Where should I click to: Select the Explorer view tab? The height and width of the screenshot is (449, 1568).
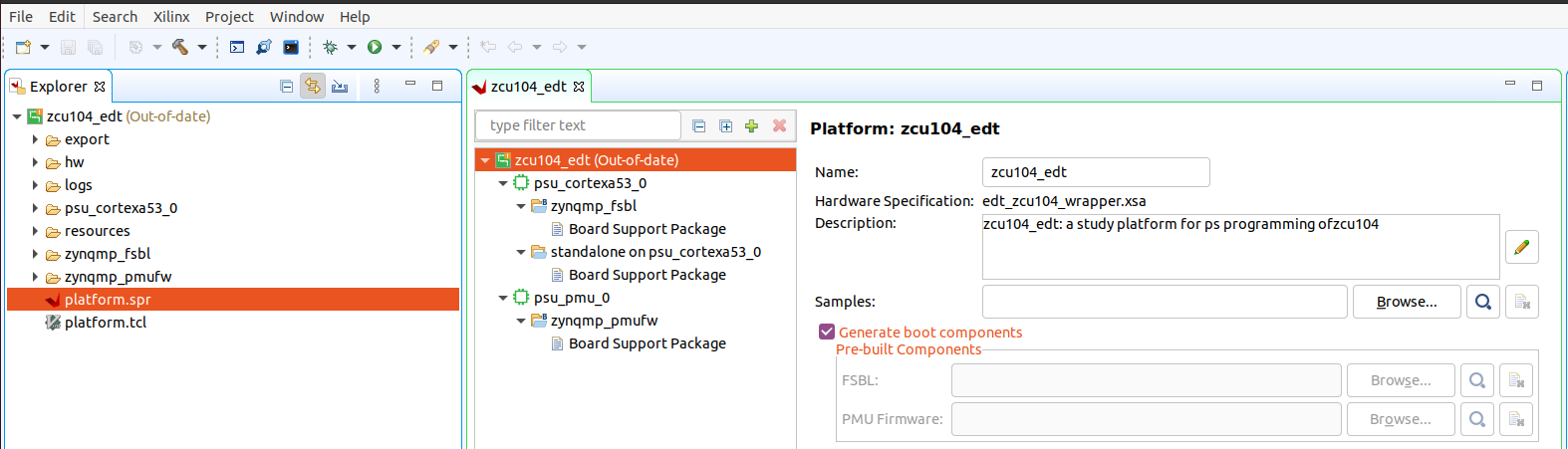[x=58, y=87]
